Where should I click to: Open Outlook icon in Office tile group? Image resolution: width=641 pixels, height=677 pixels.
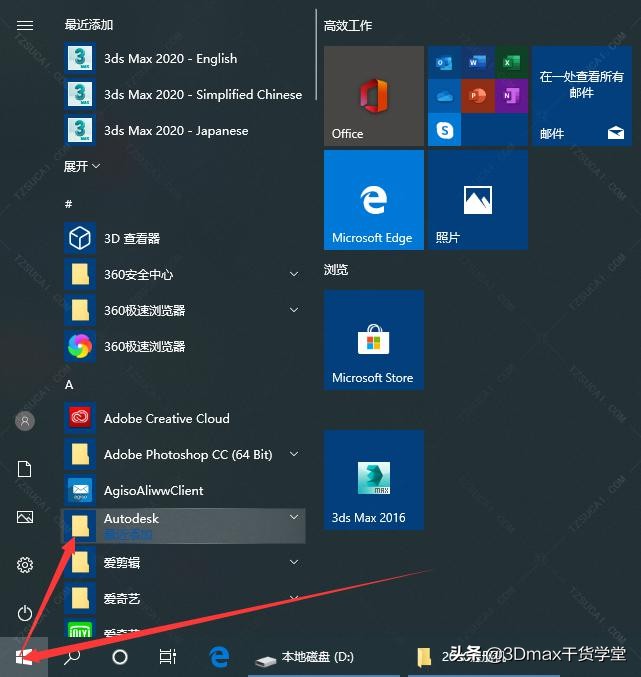444,63
